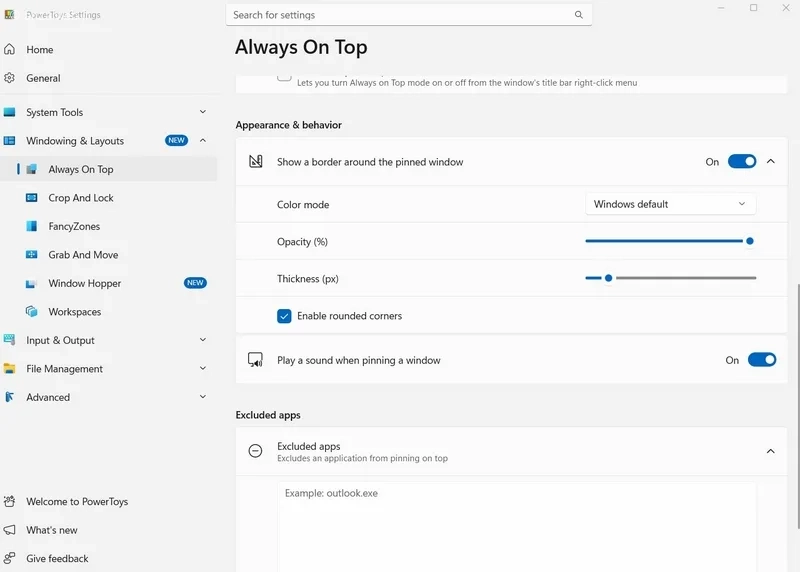Select Always On Top in sidebar
The width and height of the screenshot is (800, 572).
[108, 169]
